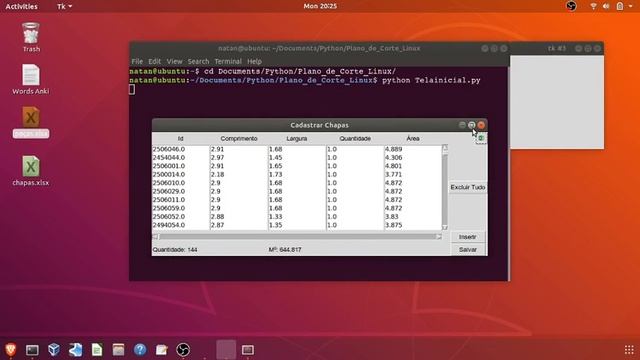Select Id cell 2506059.0

click(169, 208)
